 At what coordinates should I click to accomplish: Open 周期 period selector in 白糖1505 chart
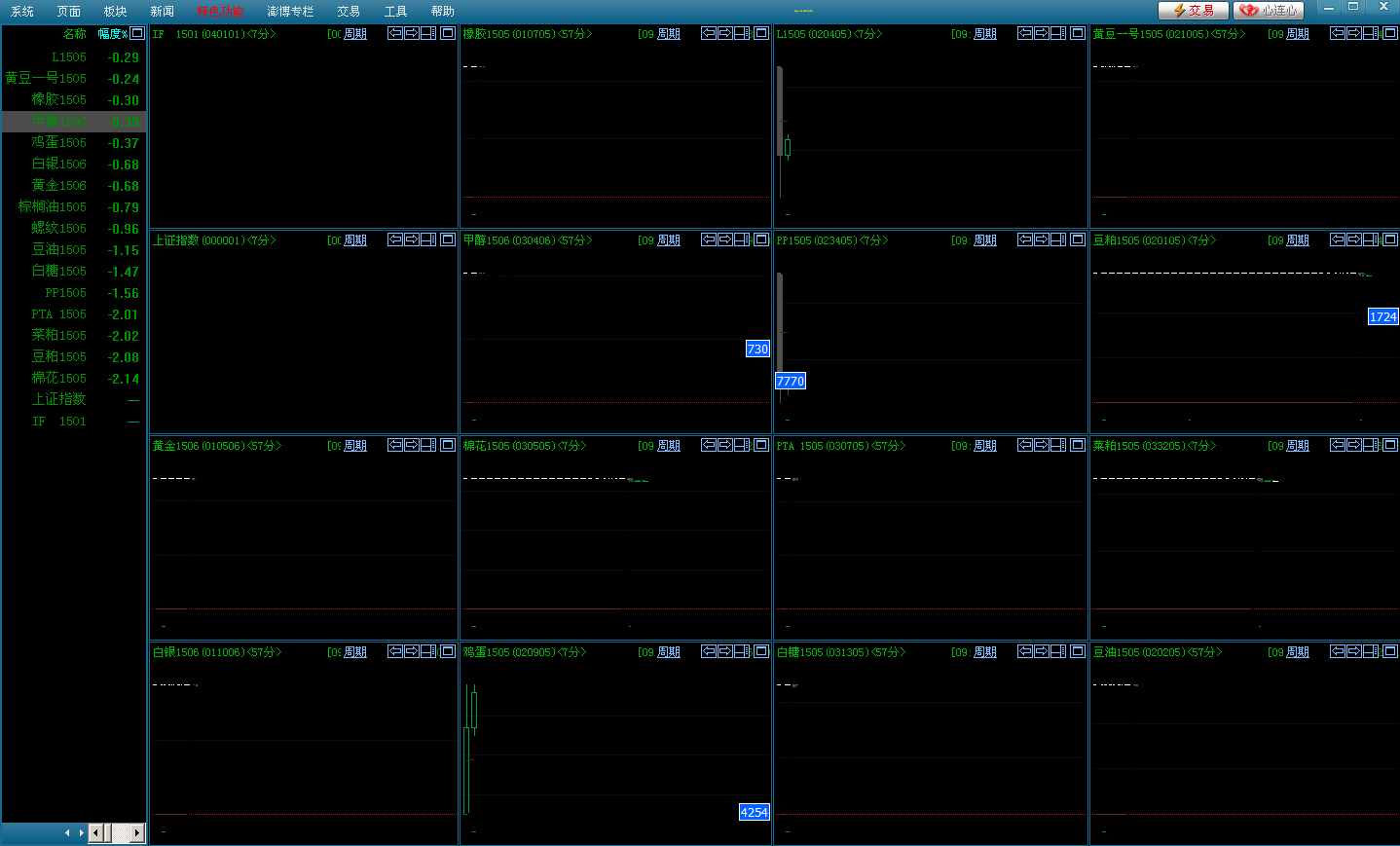[x=984, y=652]
